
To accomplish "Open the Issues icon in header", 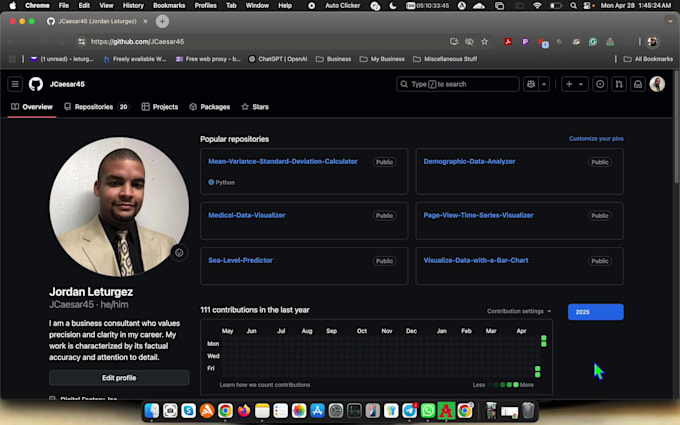I will 600,84.
